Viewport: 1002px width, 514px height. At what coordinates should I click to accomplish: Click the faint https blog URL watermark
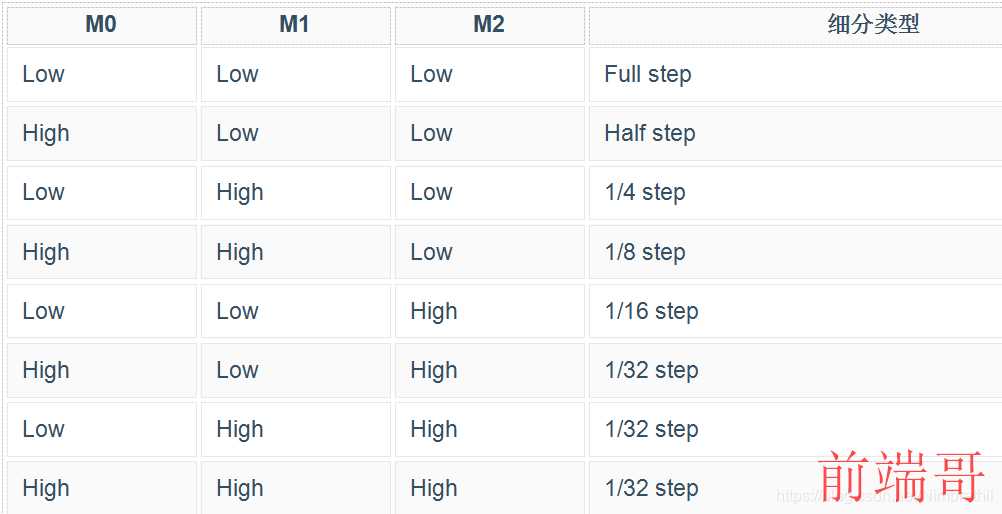click(x=885, y=496)
